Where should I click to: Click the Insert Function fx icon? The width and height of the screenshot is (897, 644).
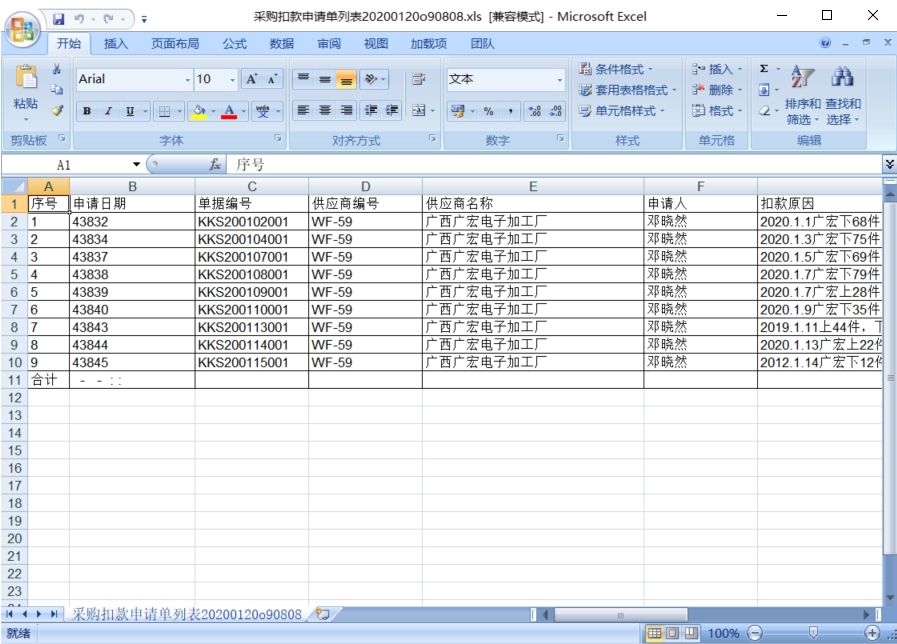[x=214, y=164]
